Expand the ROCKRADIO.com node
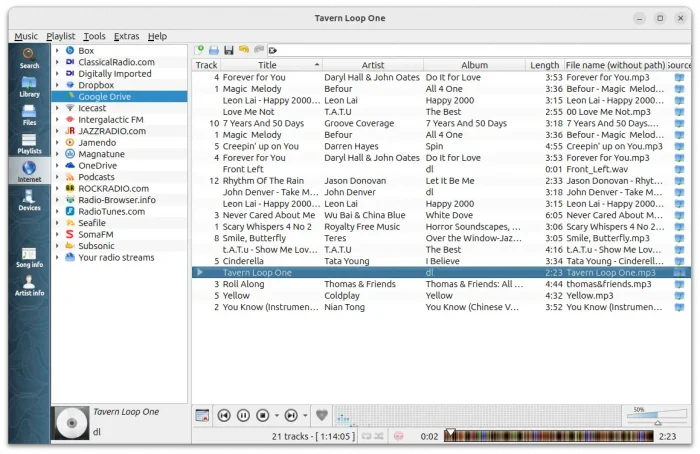Screen dimensions: 700x454 tap(57, 188)
